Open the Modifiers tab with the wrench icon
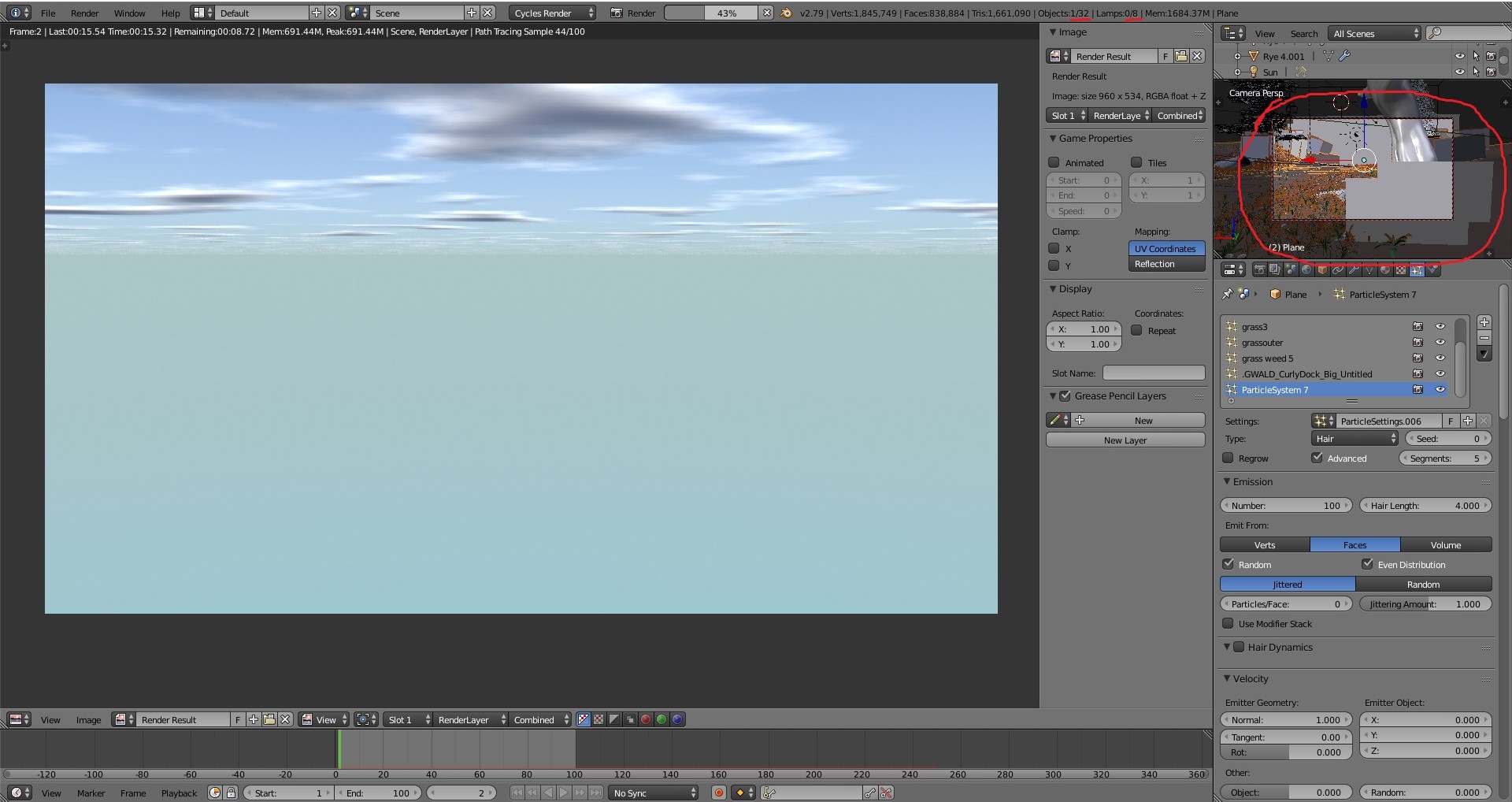1512x802 pixels. (1354, 269)
